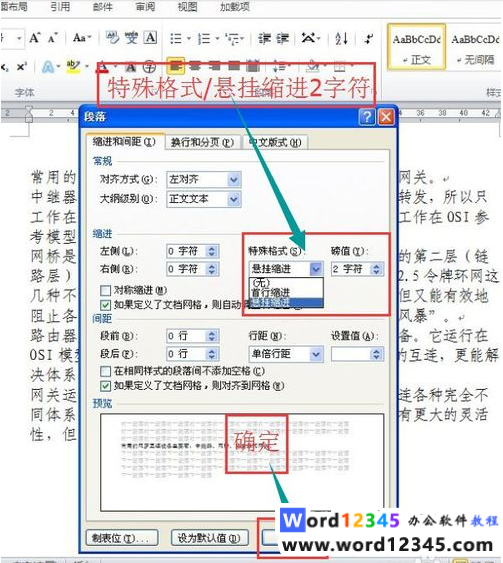This screenshot has height=563, width=503.
Task: Click the Enclose Characters (circled character) icon
Action: point(149,67)
